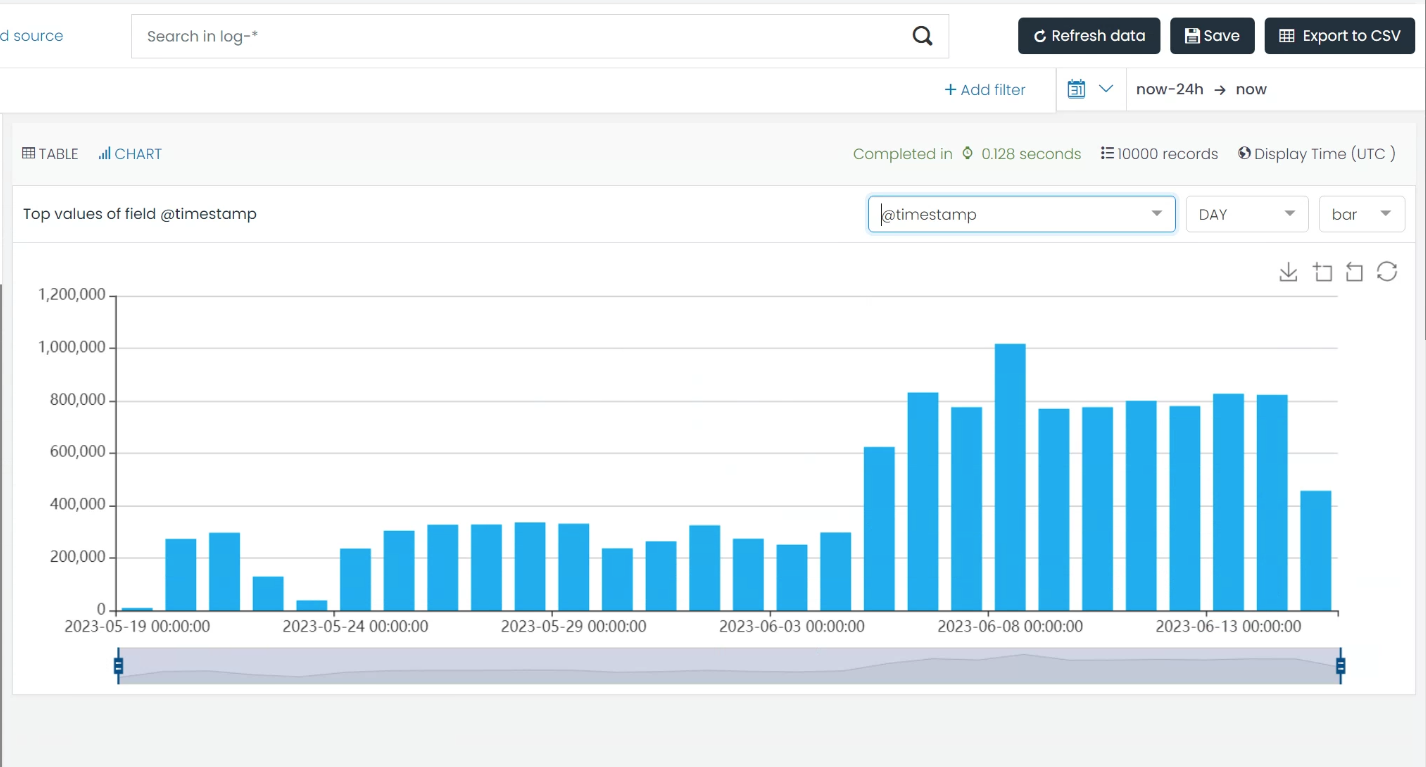Click the 10000 records indicator
The height and width of the screenshot is (767, 1426).
(1159, 154)
